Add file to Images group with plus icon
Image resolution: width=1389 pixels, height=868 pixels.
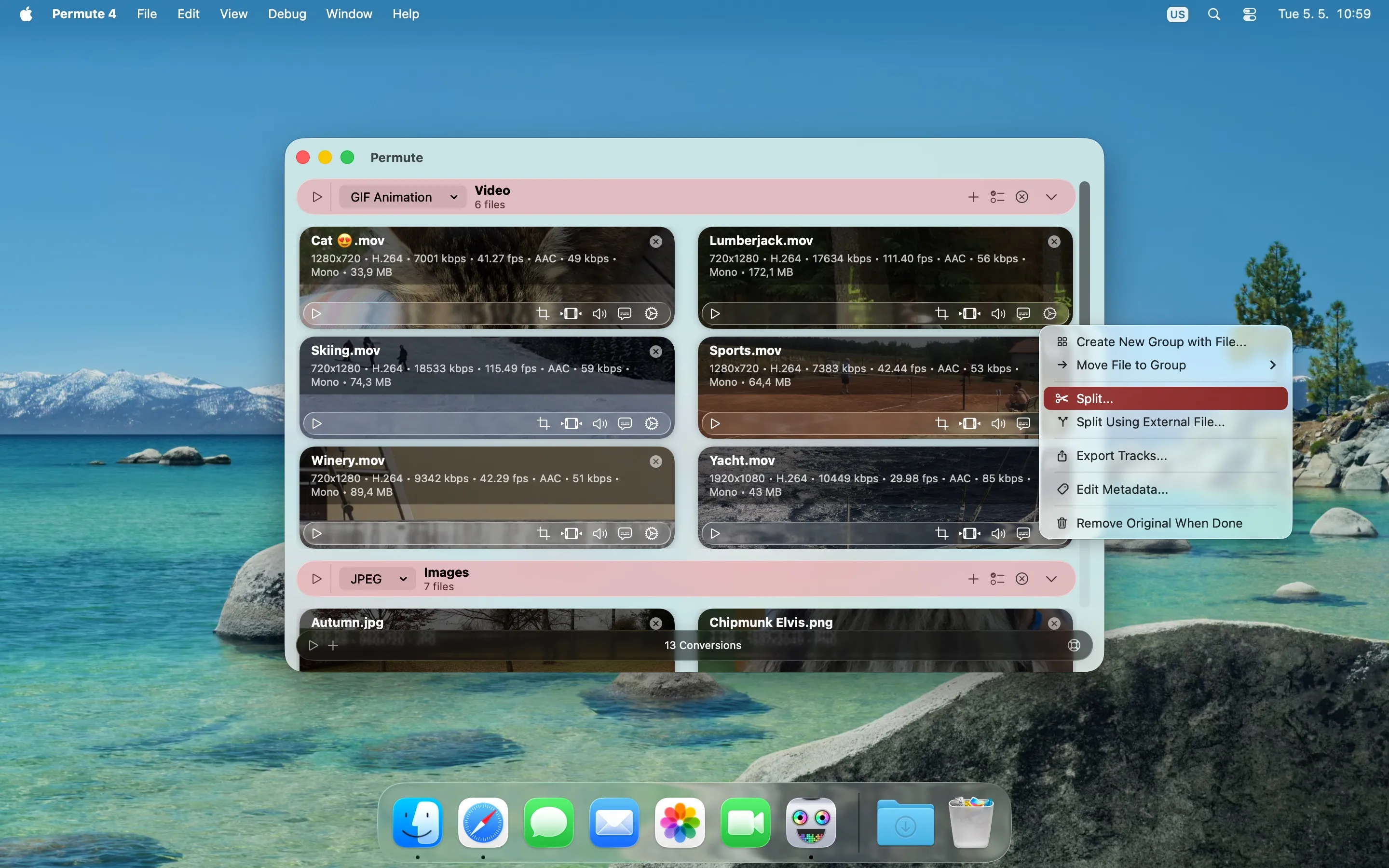(973, 579)
